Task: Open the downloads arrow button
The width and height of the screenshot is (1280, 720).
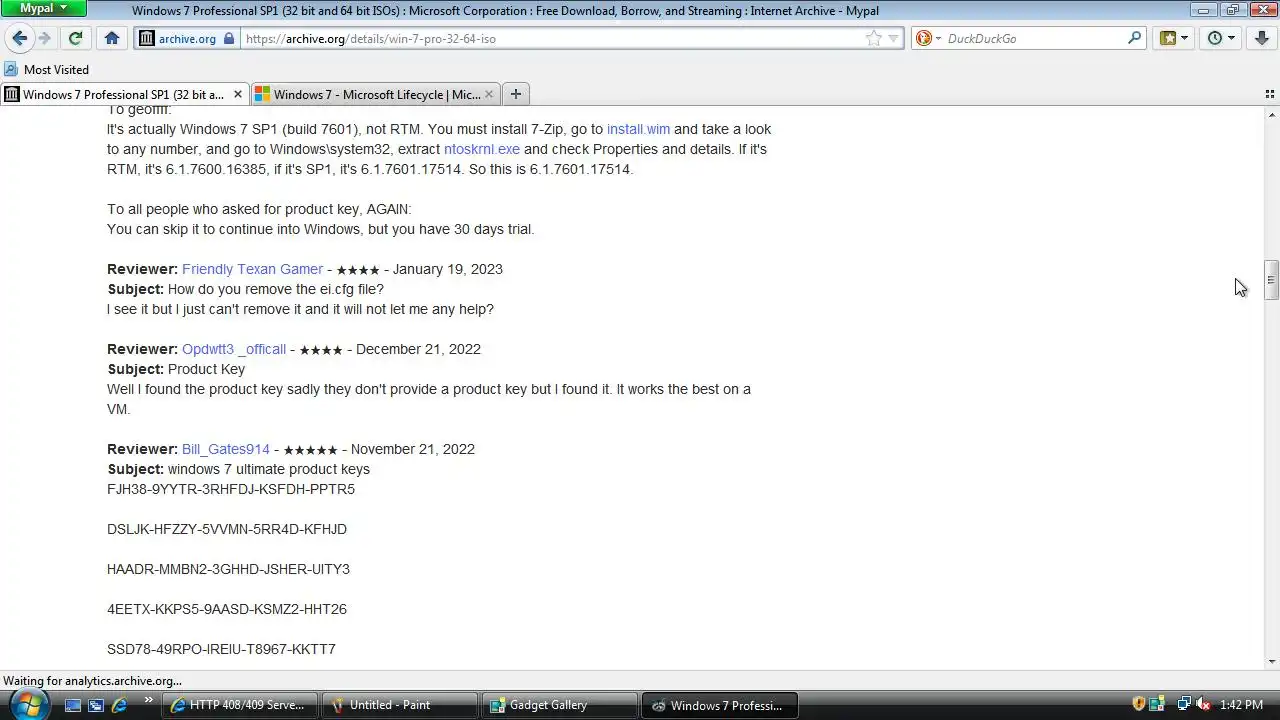Action: [1262, 38]
